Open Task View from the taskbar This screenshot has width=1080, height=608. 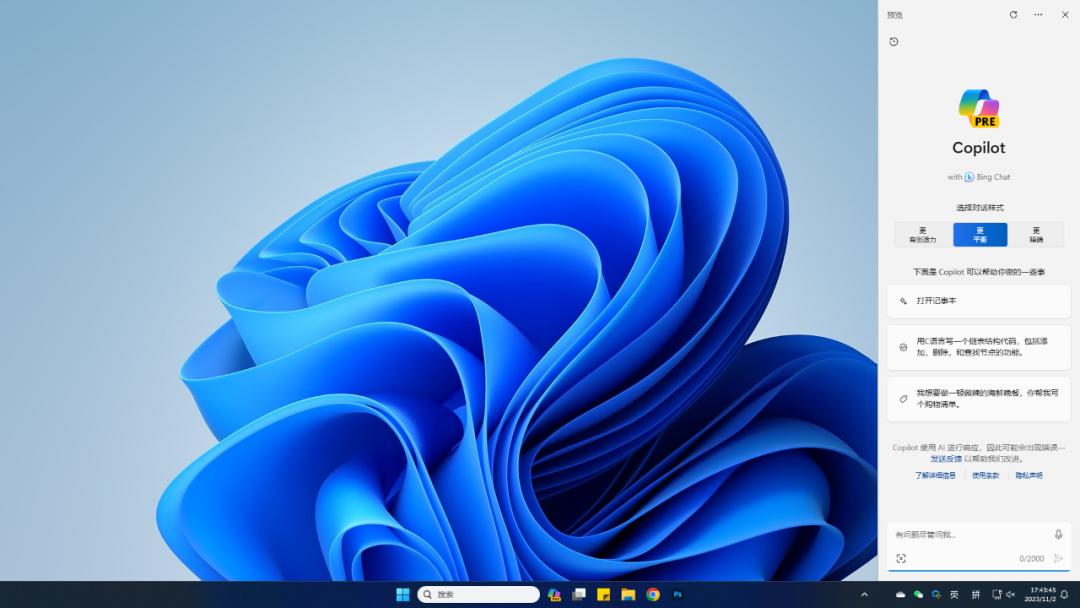[579, 594]
